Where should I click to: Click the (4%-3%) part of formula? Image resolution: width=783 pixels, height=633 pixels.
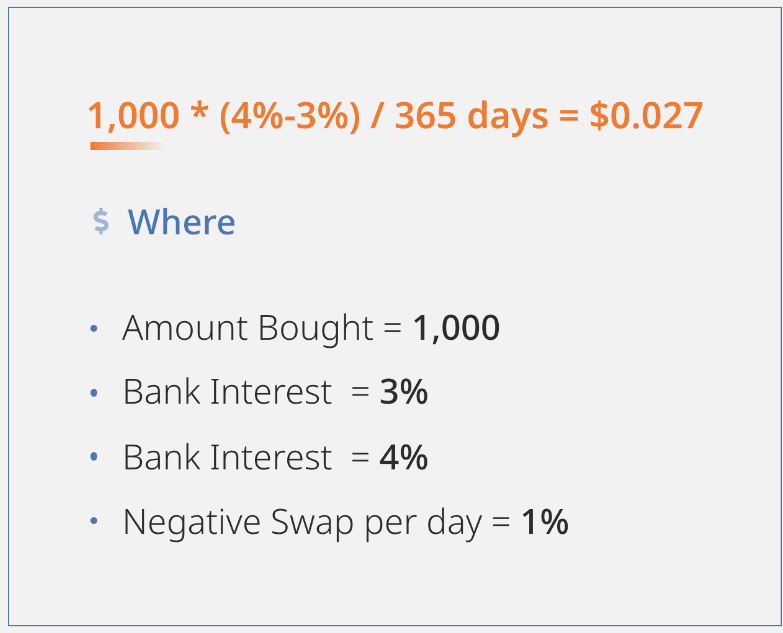click(x=290, y=116)
